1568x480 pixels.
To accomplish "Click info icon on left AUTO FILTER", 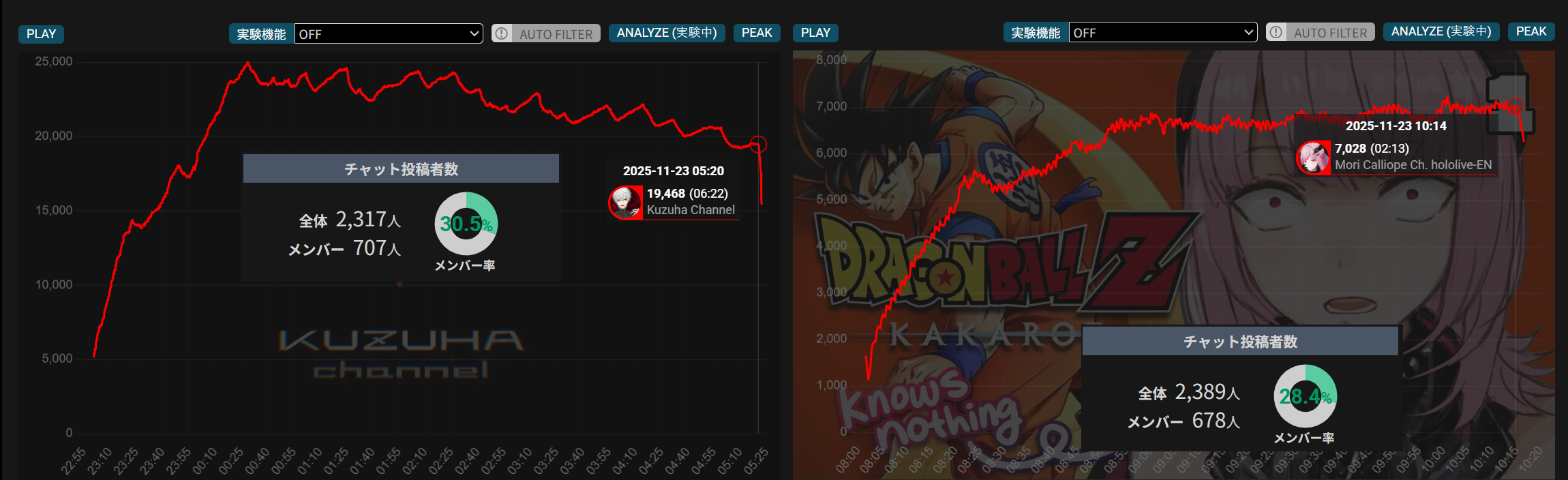I will (502, 33).
